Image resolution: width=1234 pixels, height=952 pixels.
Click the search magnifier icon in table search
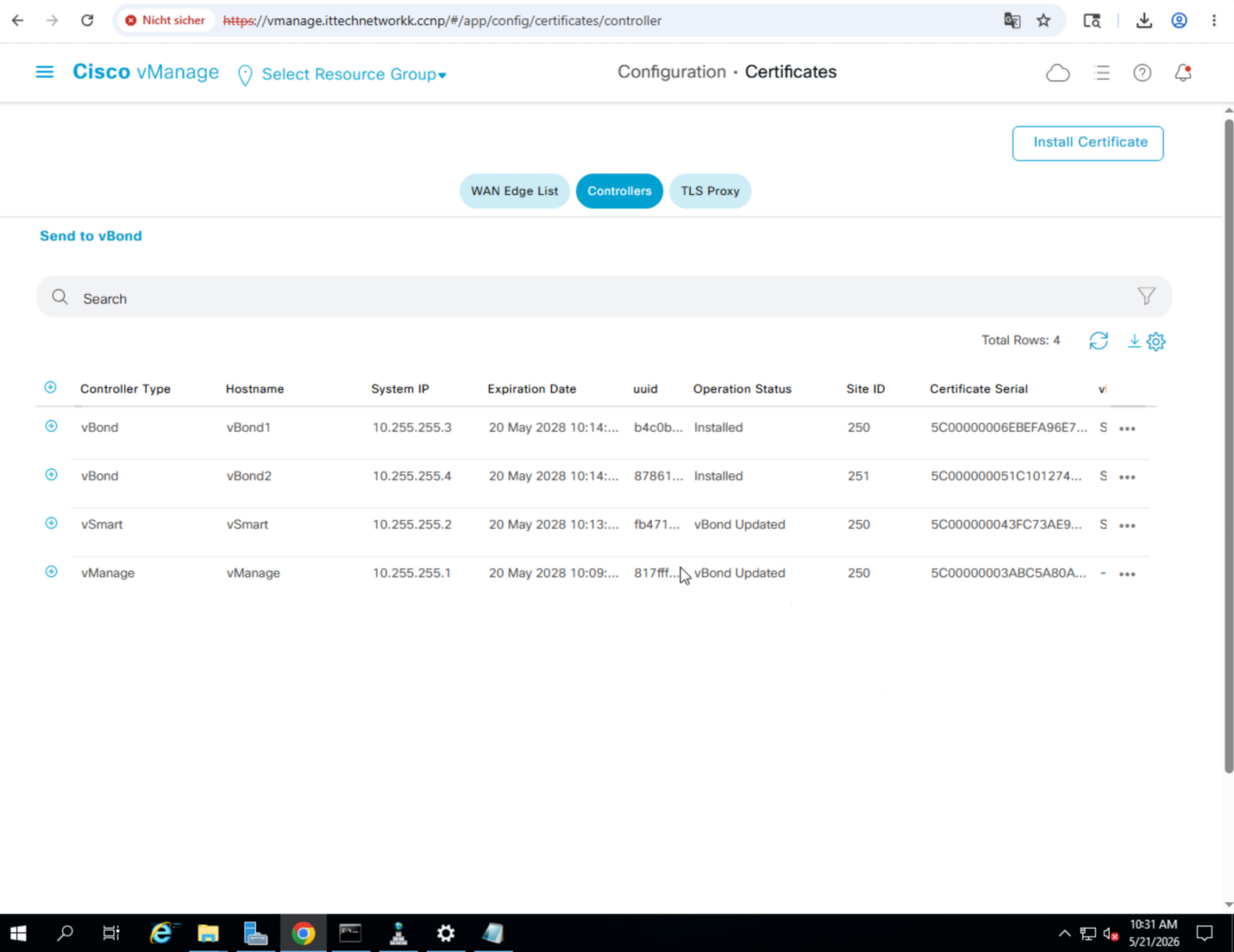60,297
